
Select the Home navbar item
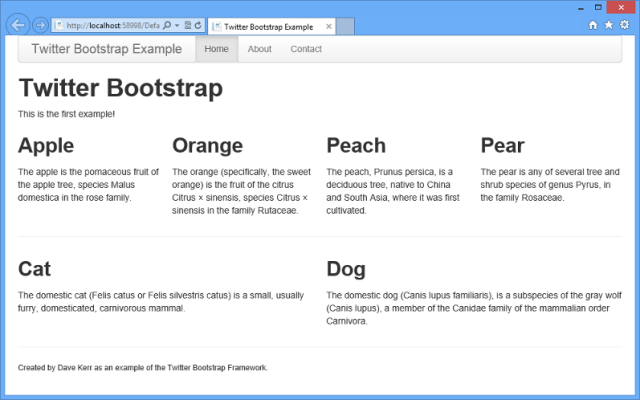[x=216, y=49]
